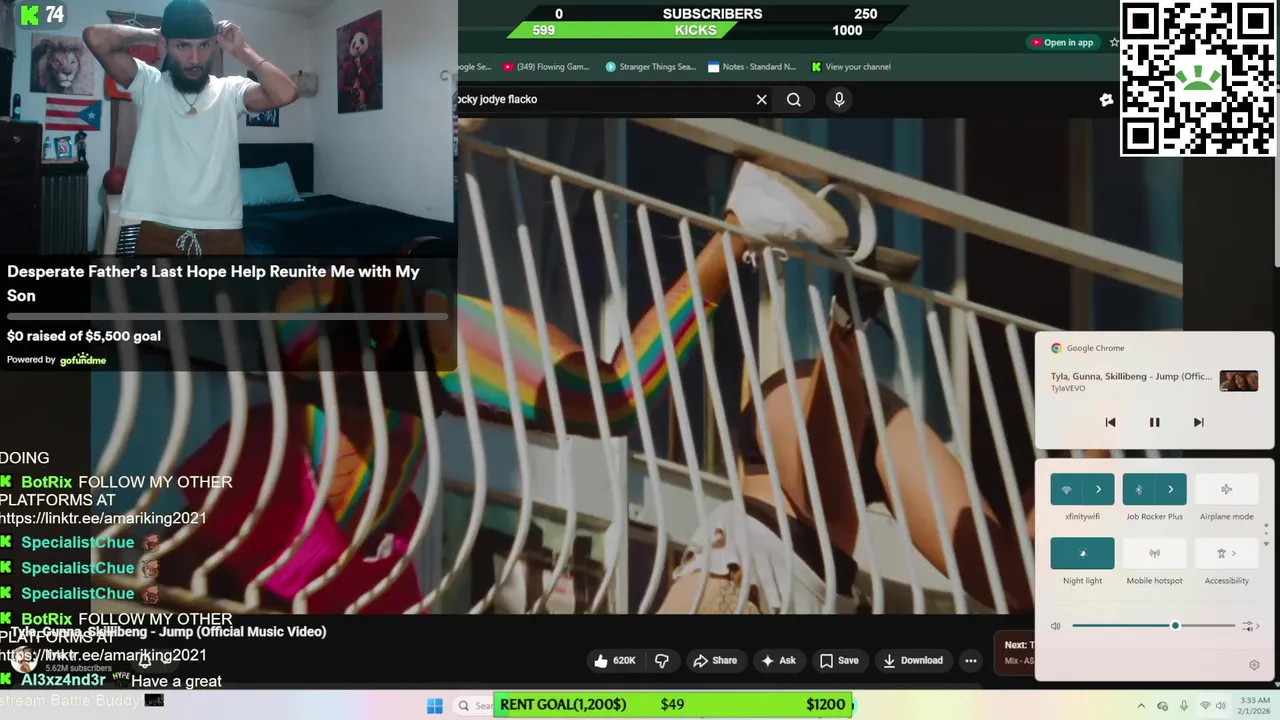Click the taskbar search box
Screen dimensions: 1280x720
coord(474,705)
